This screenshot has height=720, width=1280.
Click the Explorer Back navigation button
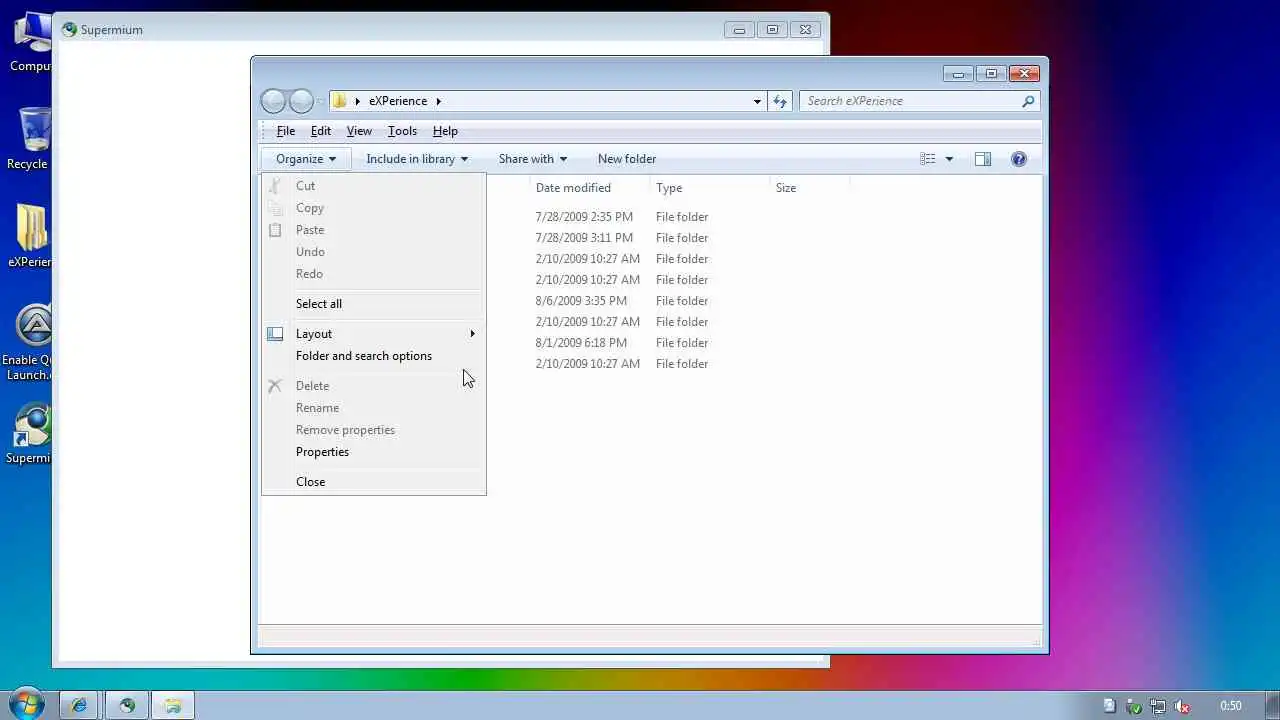point(273,101)
